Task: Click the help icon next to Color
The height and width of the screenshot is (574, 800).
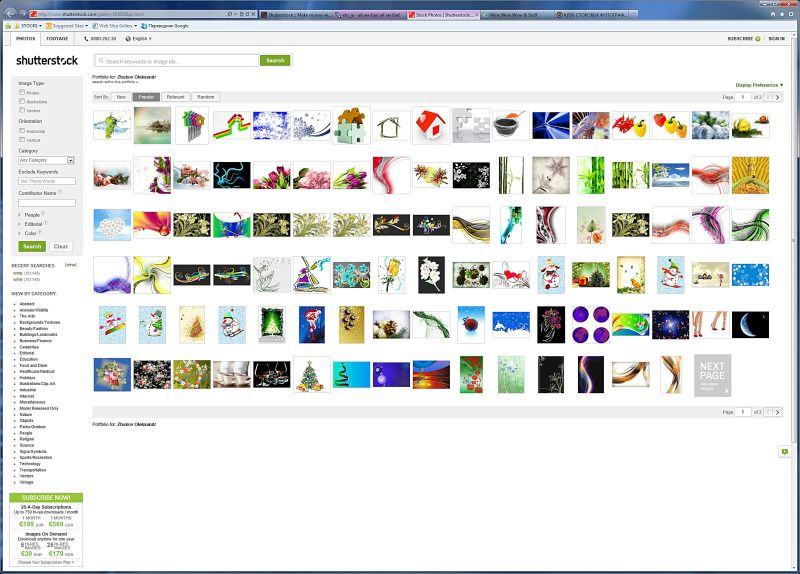Action: pos(39,232)
